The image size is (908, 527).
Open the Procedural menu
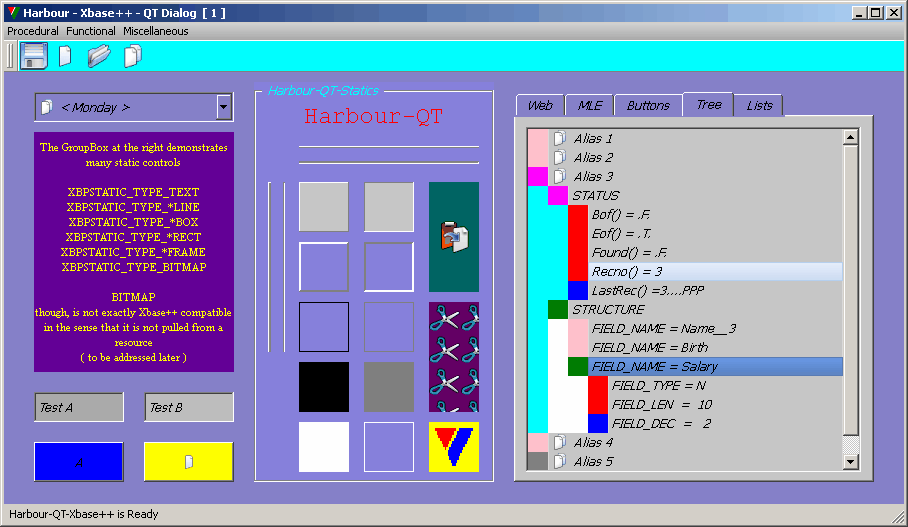(32, 31)
